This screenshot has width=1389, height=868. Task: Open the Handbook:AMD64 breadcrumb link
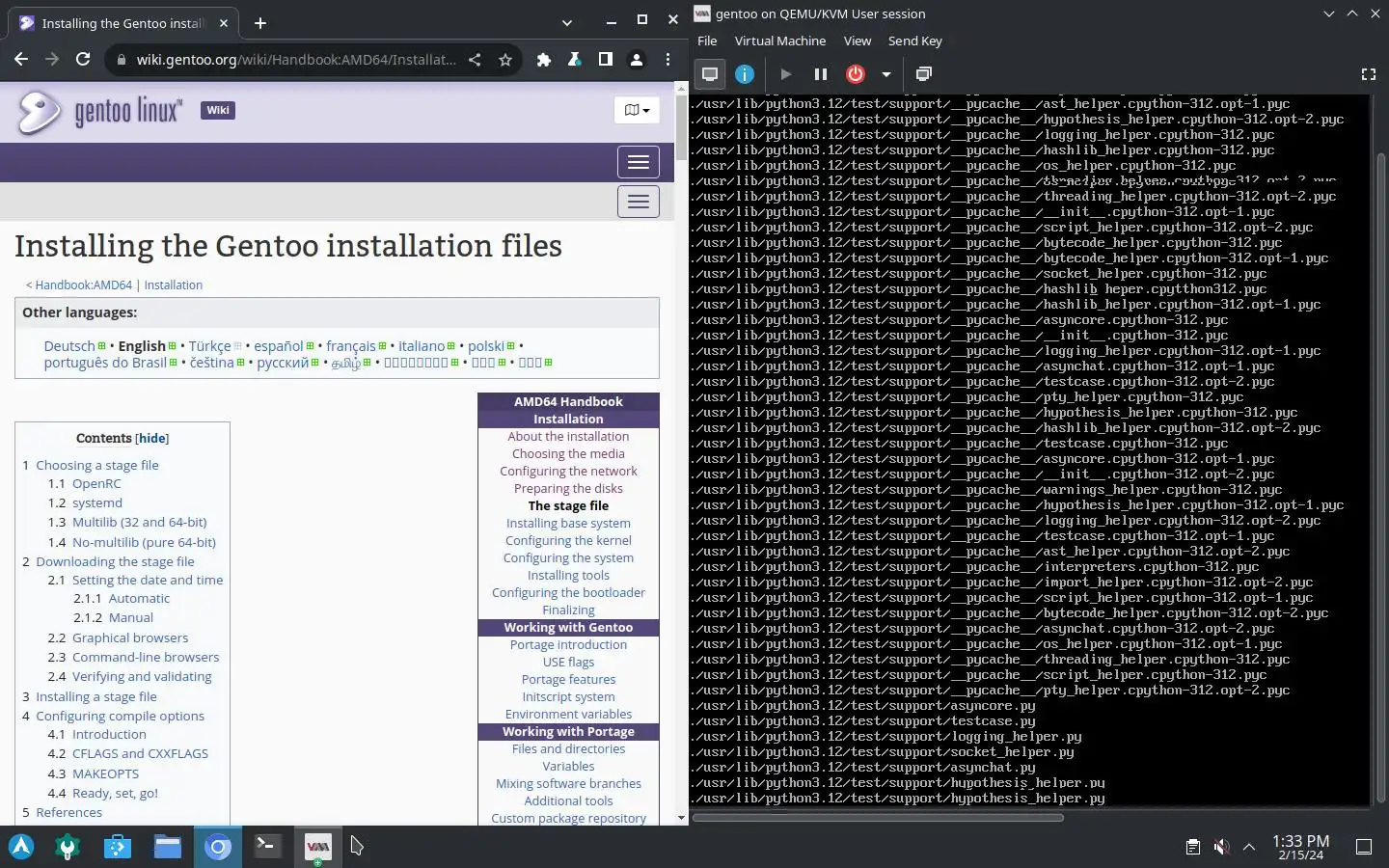coord(84,285)
